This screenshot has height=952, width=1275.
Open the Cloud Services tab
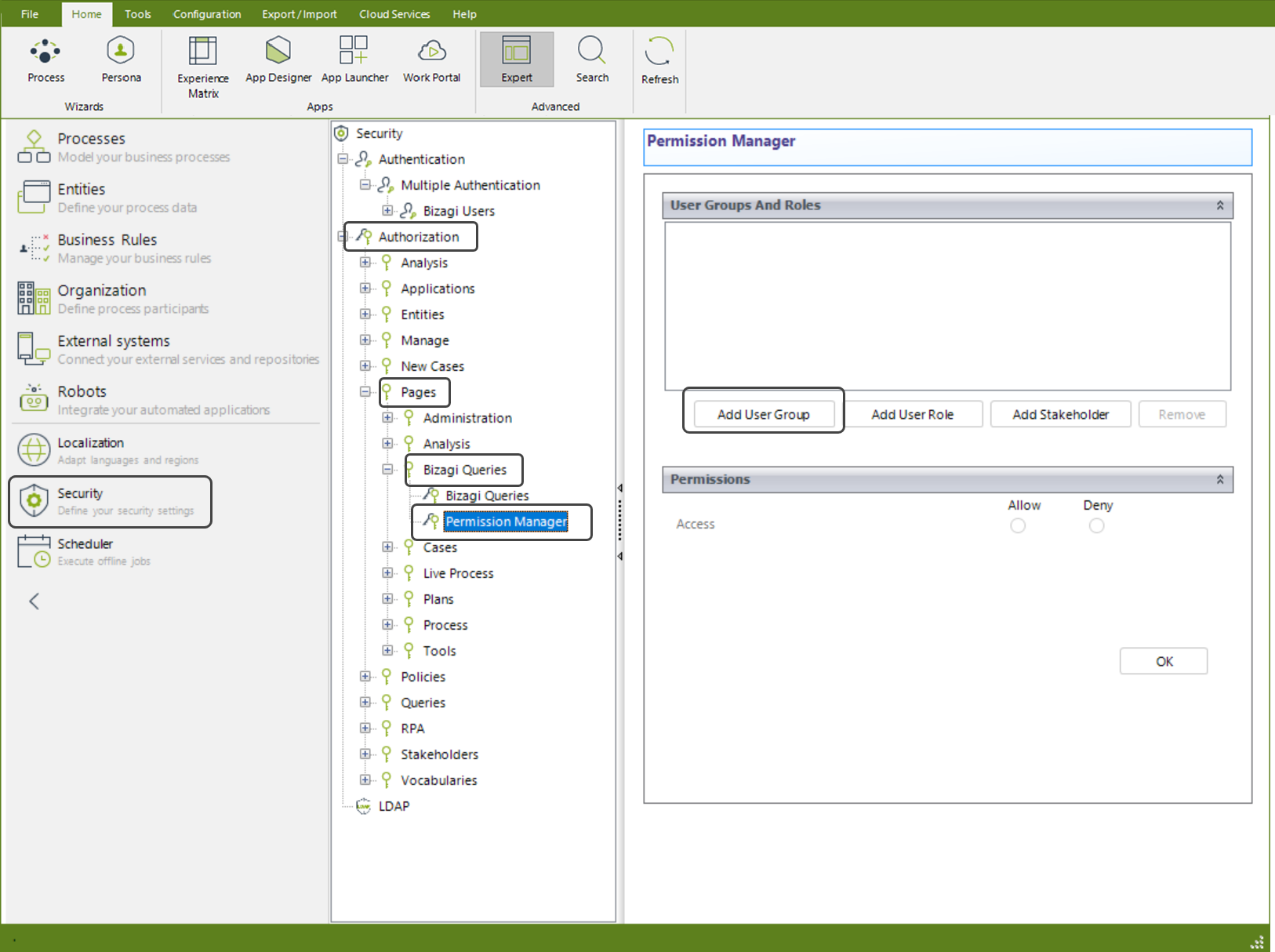point(394,14)
